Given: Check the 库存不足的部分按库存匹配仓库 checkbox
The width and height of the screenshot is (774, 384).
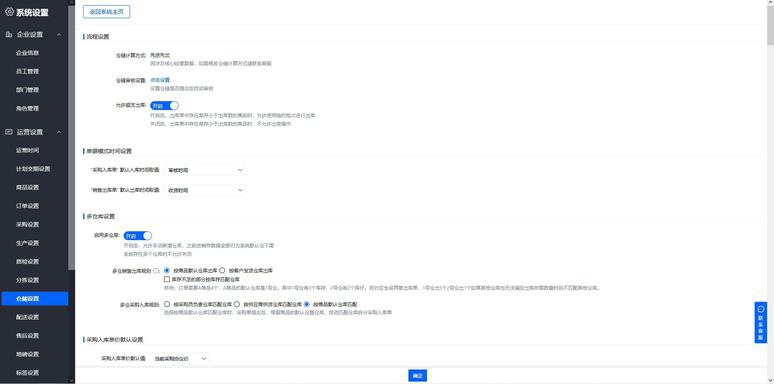Looking at the screenshot, I should click(x=167, y=279).
